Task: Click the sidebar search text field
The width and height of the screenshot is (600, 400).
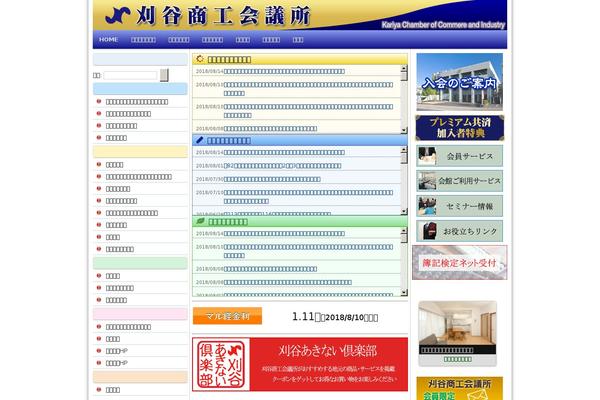Action: [x=130, y=75]
